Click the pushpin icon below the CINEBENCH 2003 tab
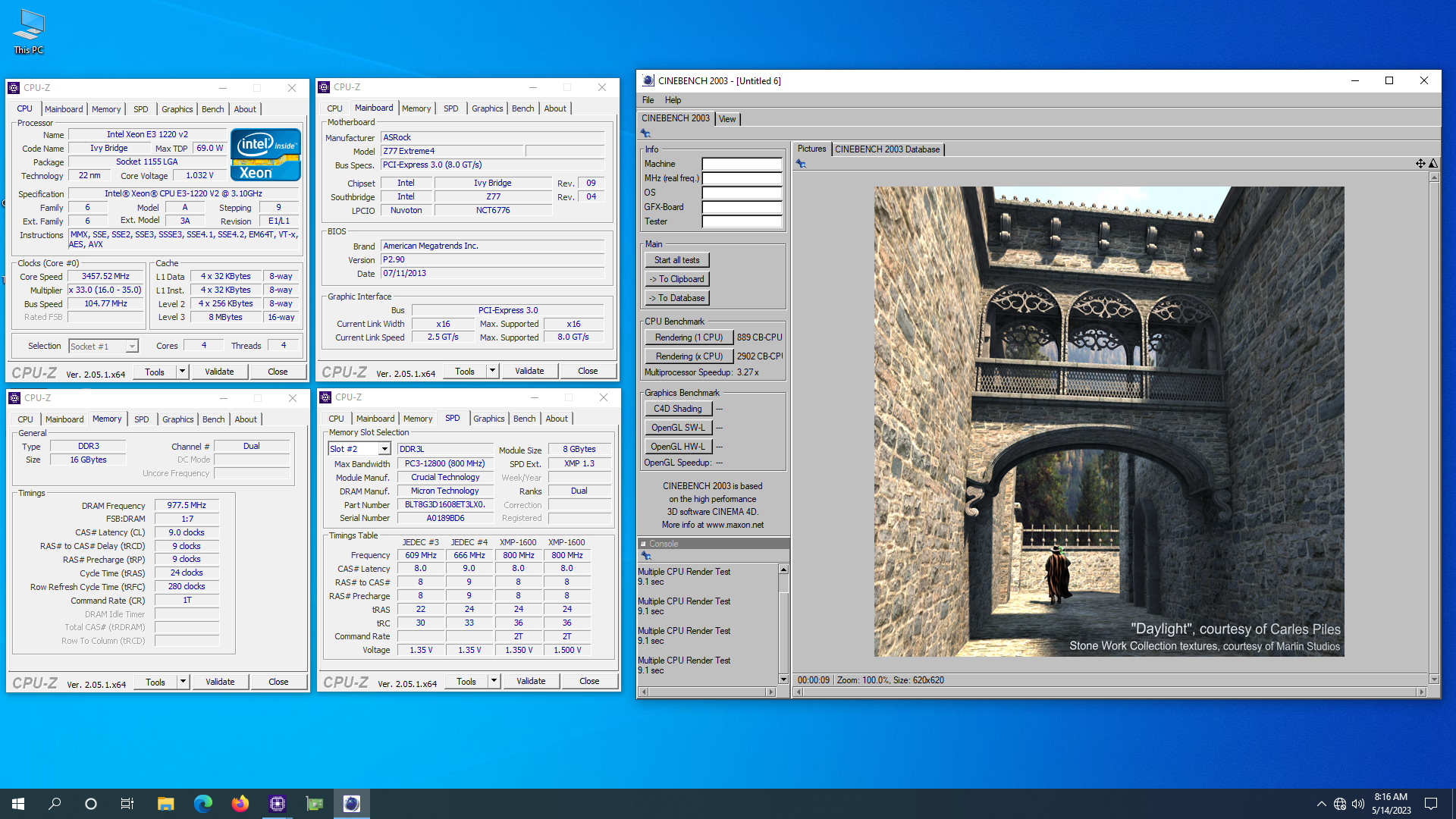 [x=645, y=133]
